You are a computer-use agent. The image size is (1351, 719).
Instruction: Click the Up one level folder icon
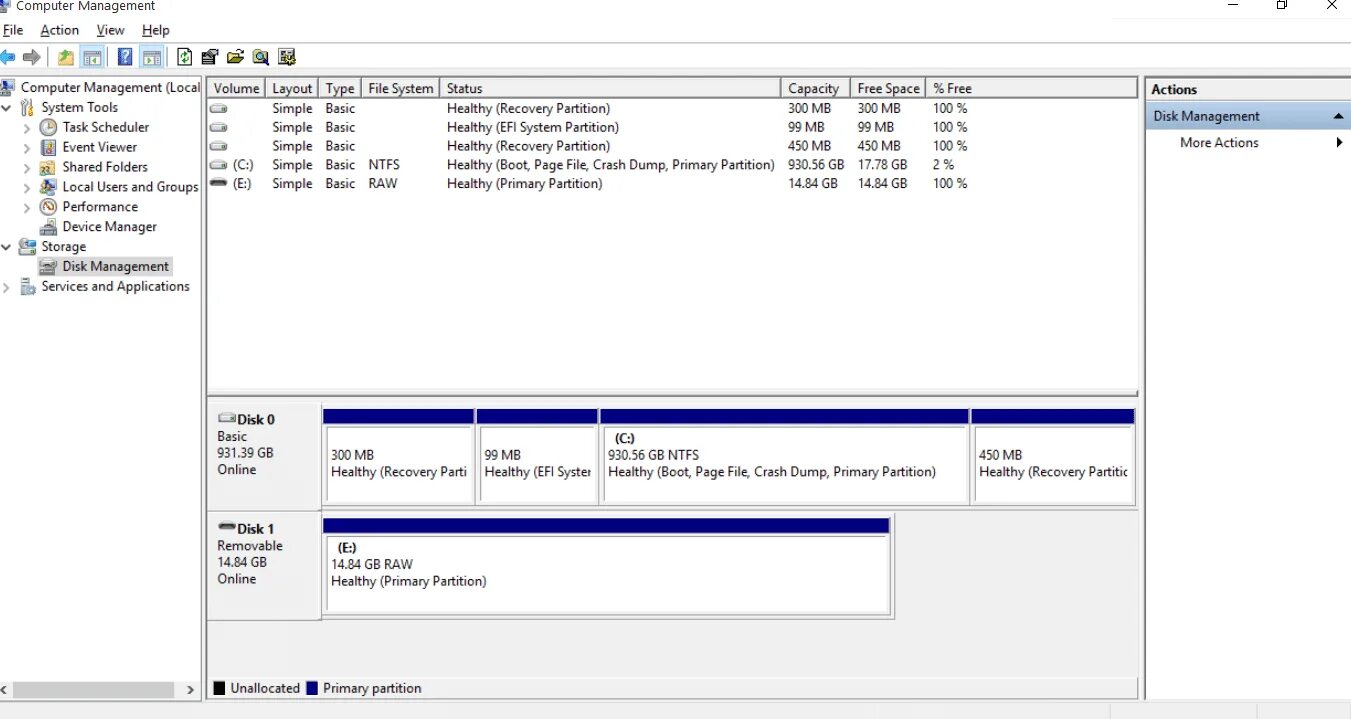(x=65, y=57)
